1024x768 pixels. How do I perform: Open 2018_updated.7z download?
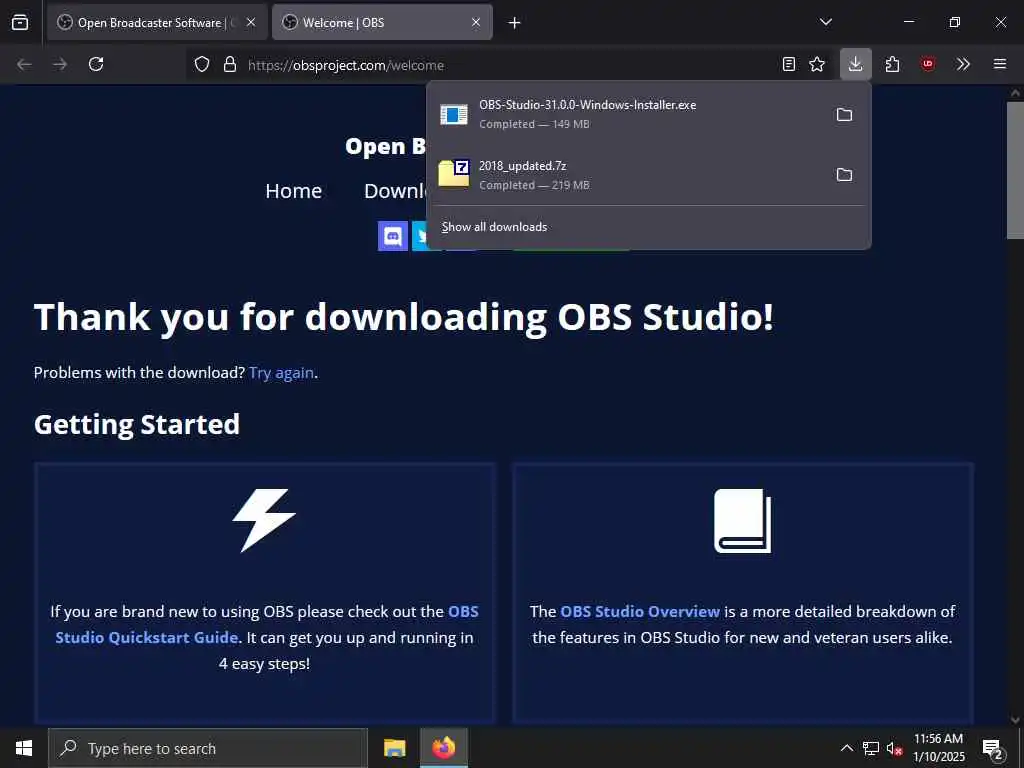tap(627, 175)
